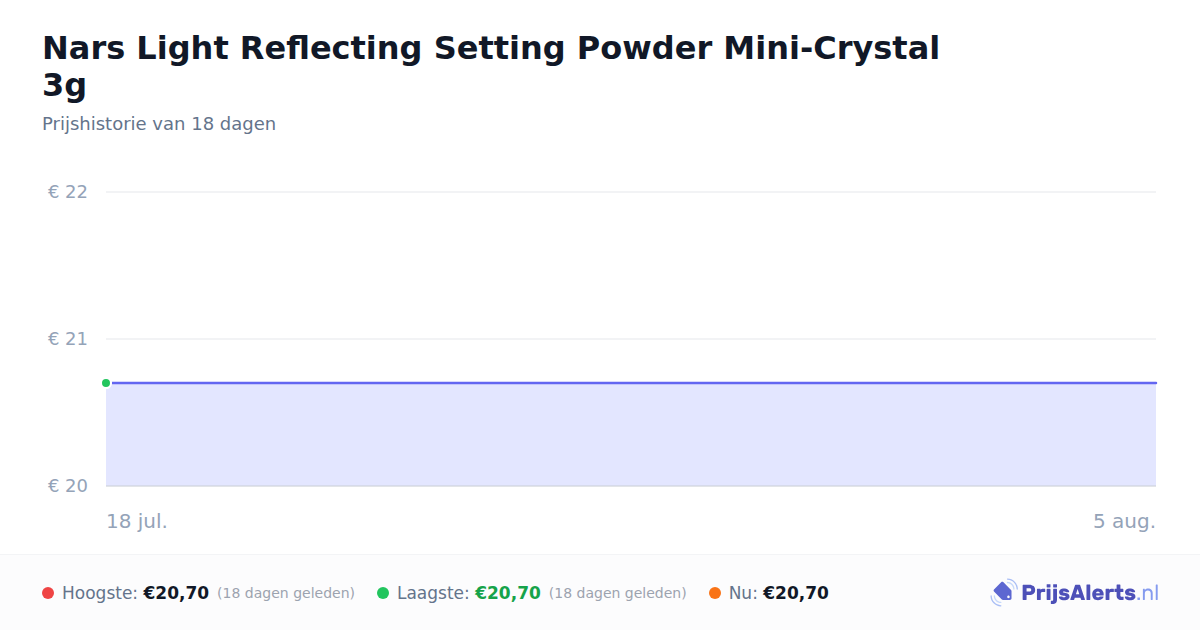The height and width of the screenshot is (630, 1200).
Task: Select the € 20 axis label
Action: (68, 486)
